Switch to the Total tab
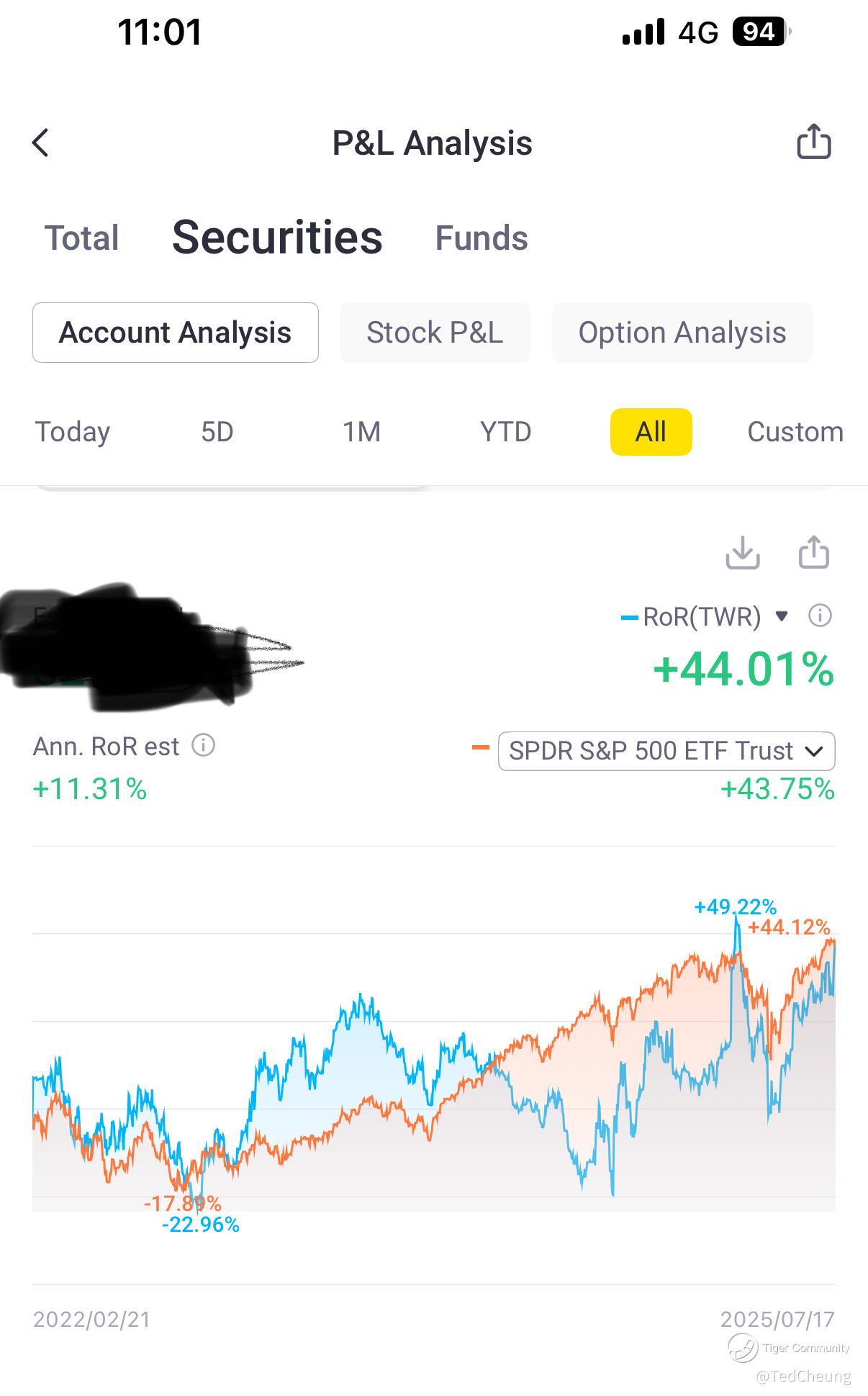The height and width of the screenshot is (1396, 868). 82,238
